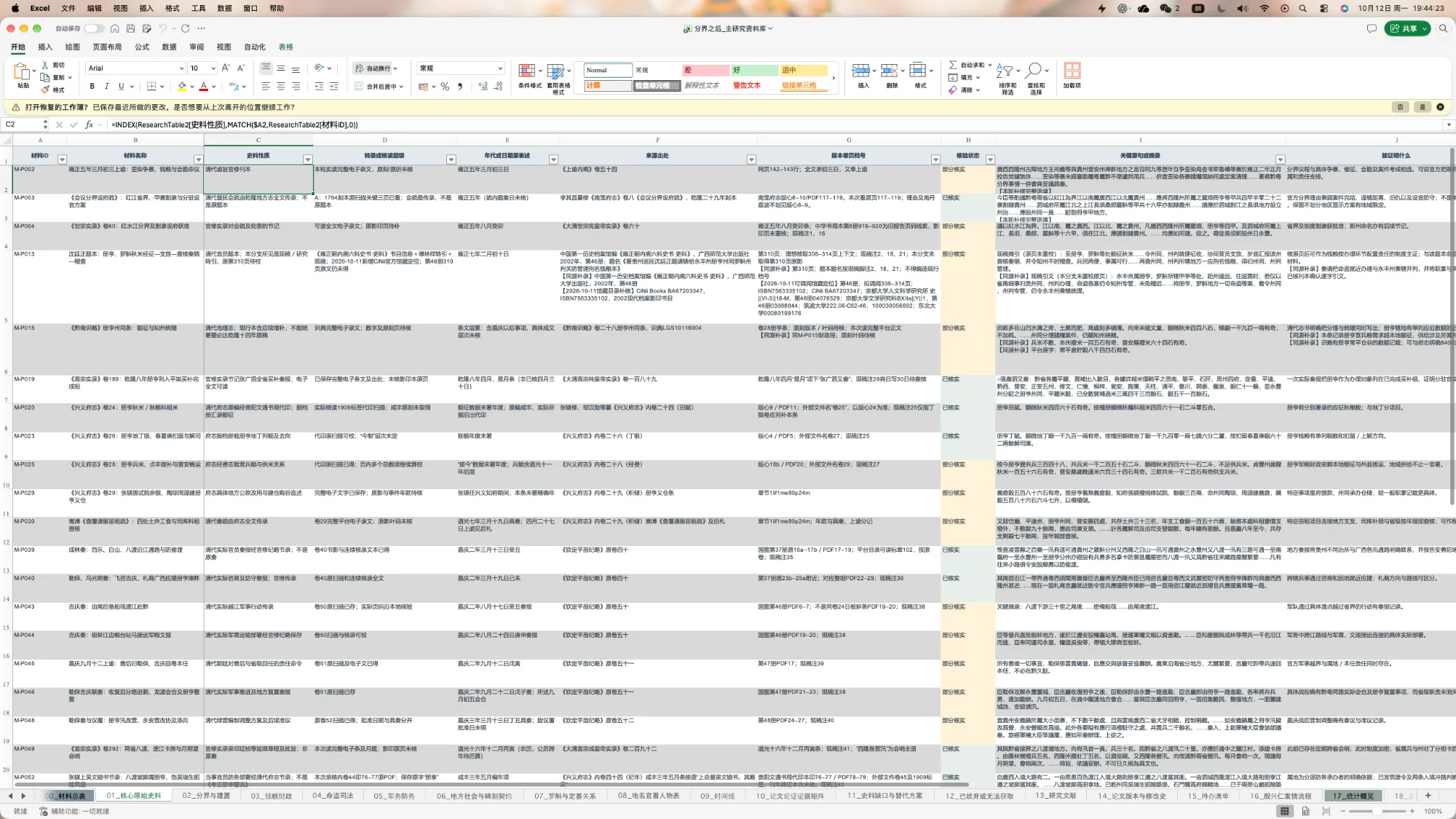Image resolution: width=1456 pixels, height=819 pixels.
Task: Toggle underline U formatting
Action: click(121, 86)
